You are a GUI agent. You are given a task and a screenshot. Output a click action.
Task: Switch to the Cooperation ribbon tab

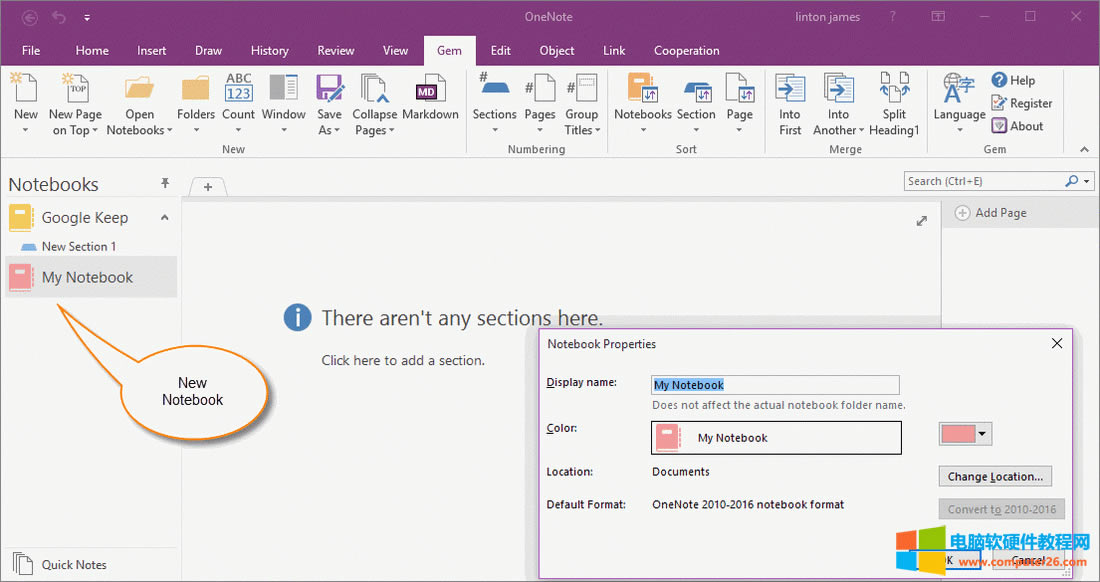coord(686,51)
